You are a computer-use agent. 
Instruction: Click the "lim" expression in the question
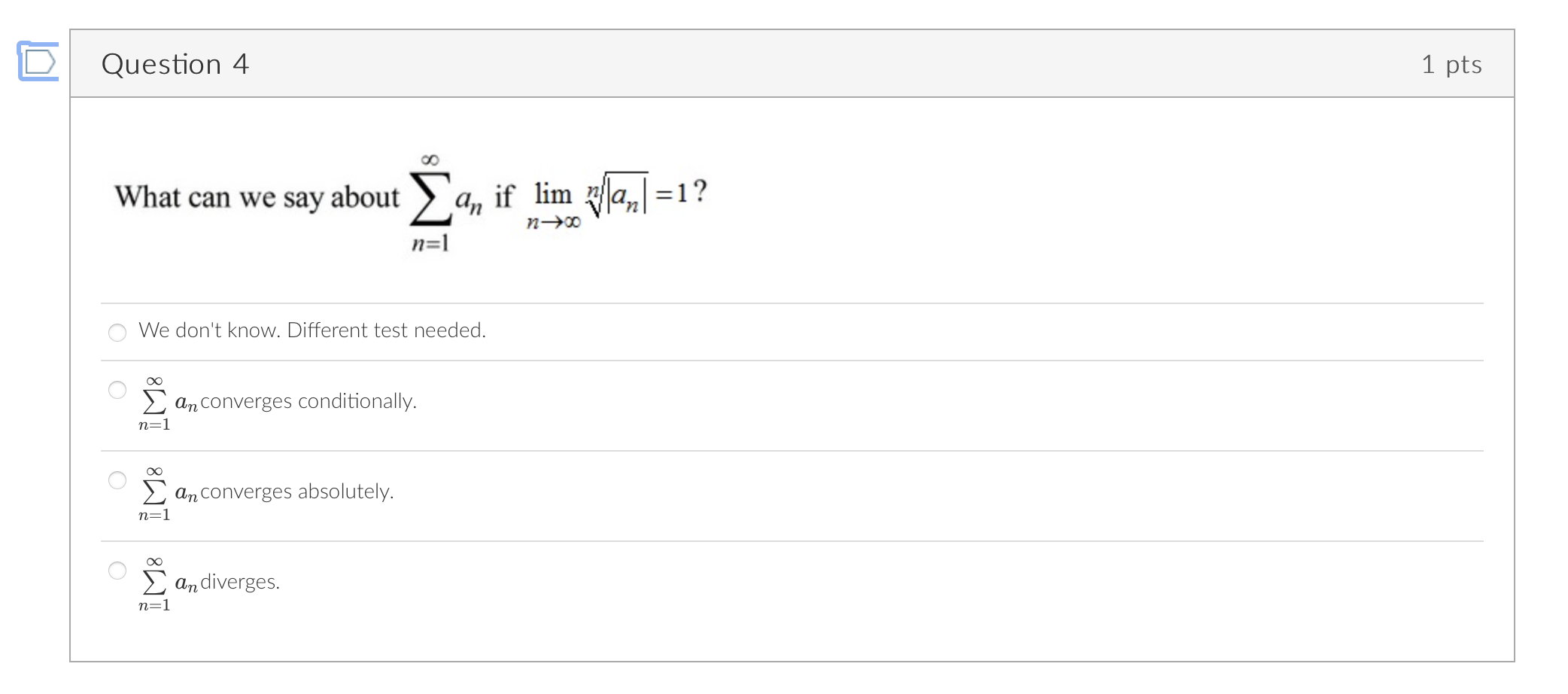[553, 194]
